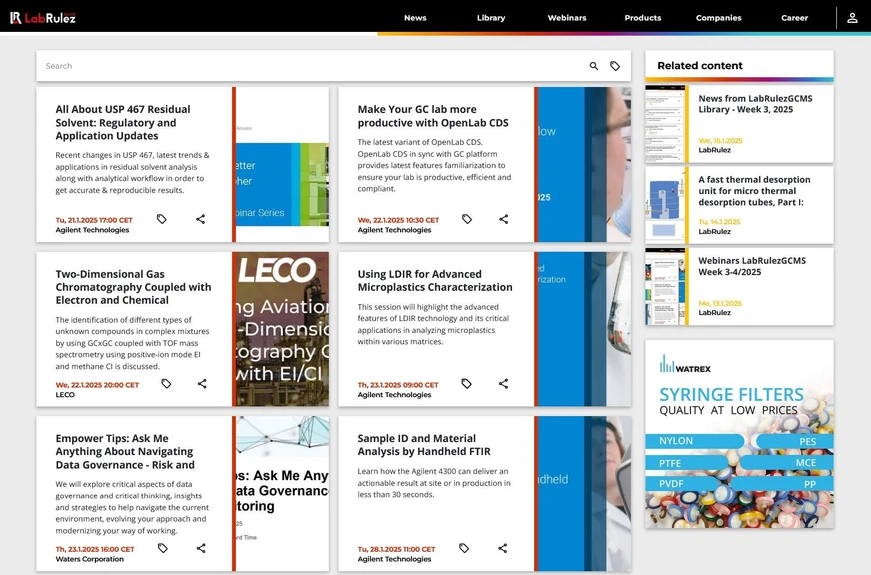Open the Companies menu

pos(718,18)
